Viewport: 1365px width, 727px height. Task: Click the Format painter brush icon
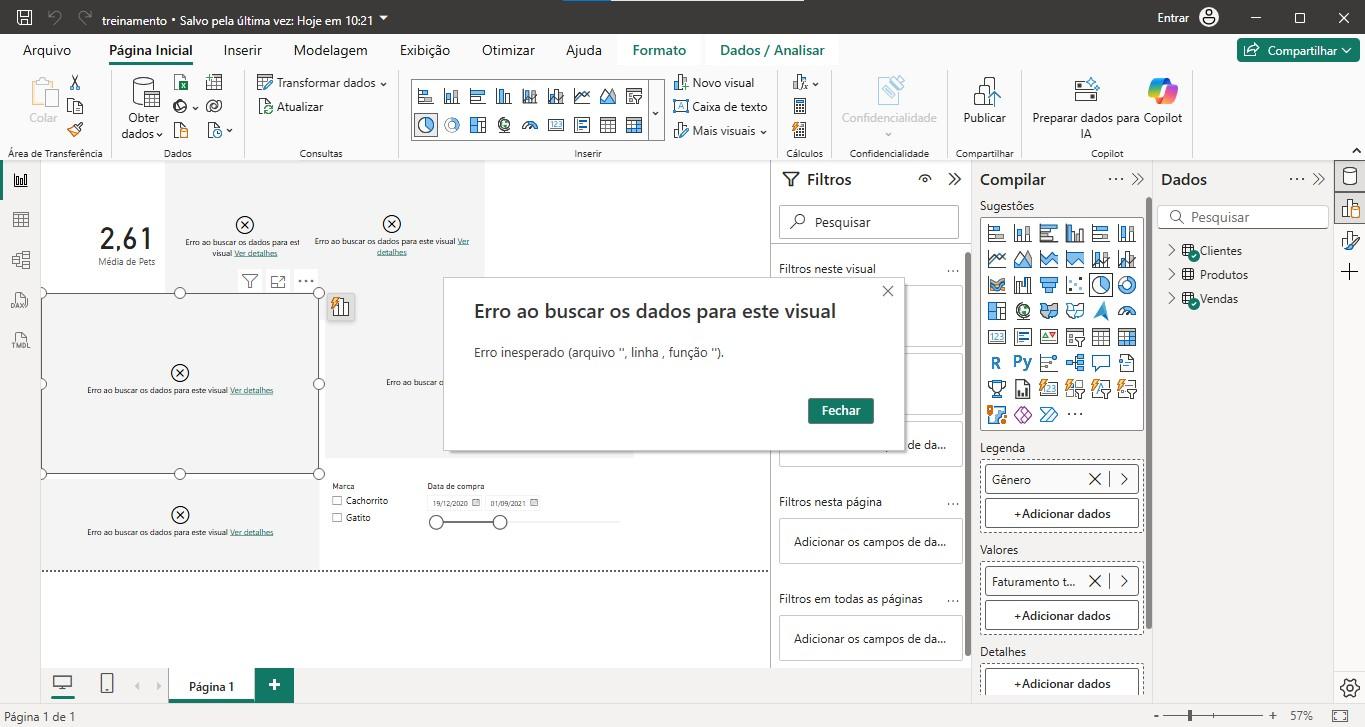point(75,130)
